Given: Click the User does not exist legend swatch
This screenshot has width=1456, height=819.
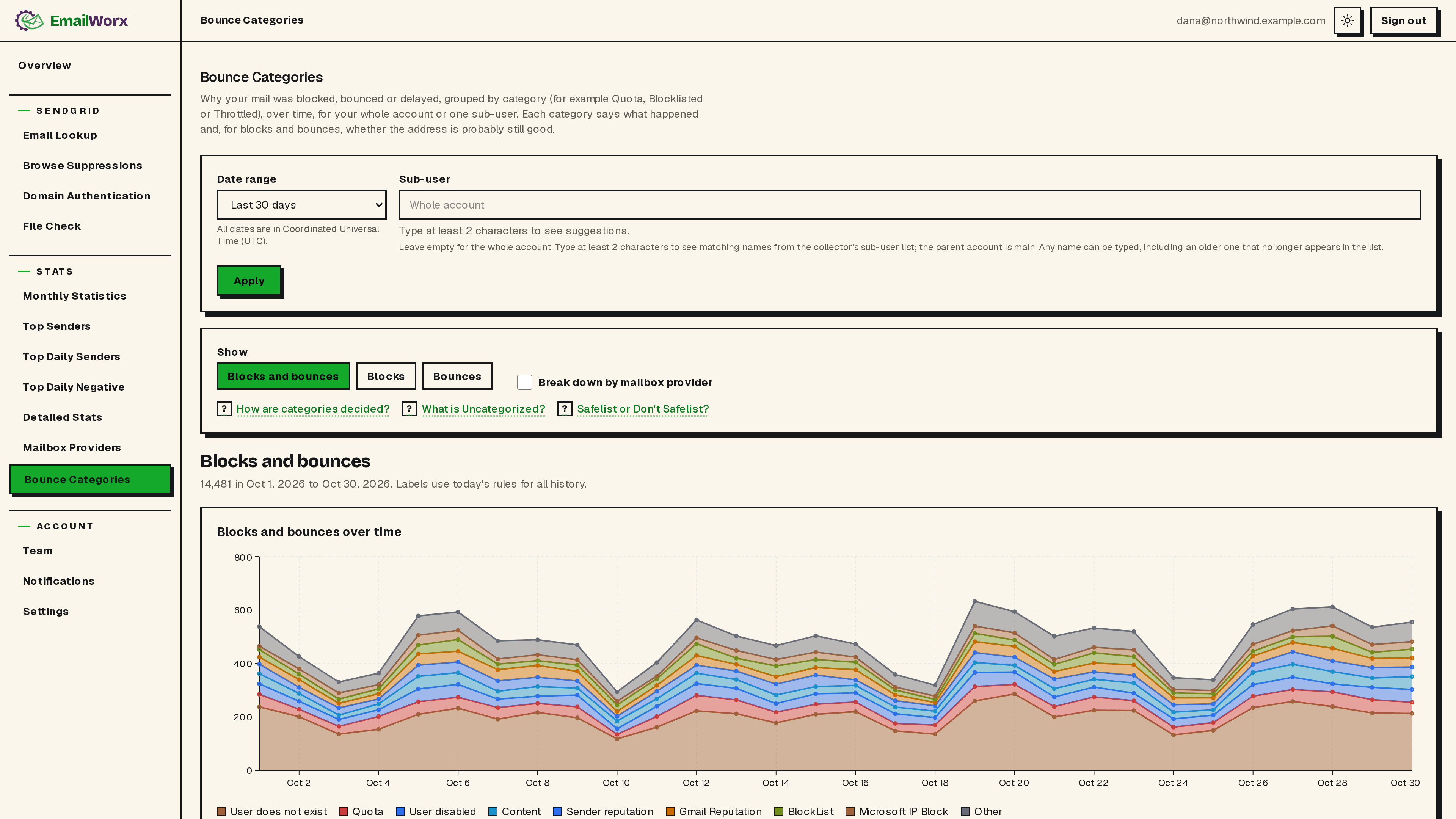Looking at the screenshot, I should 221,812.
